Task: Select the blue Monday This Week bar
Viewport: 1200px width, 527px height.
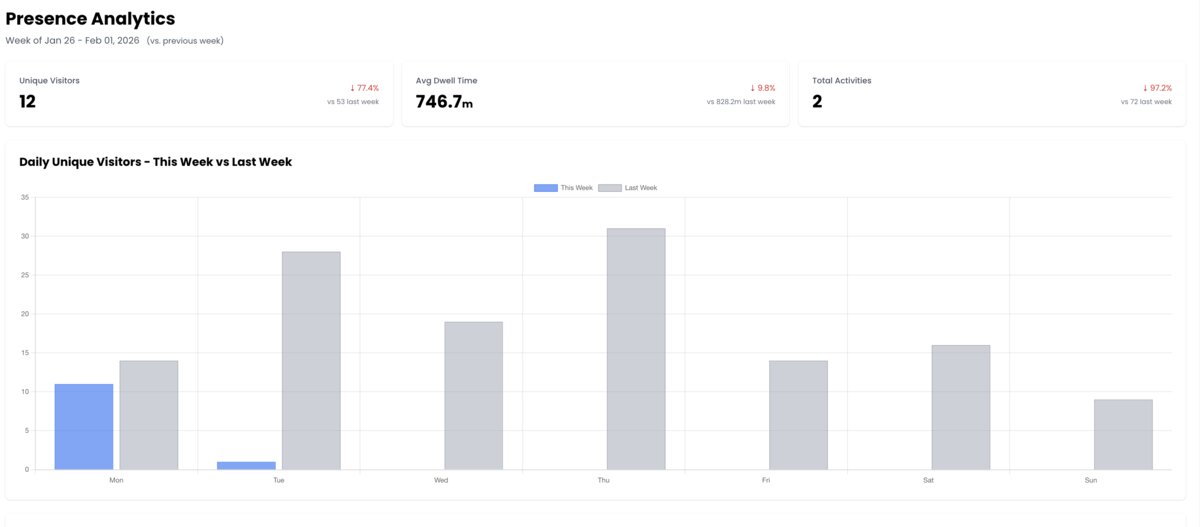Action: pos(83,426)
